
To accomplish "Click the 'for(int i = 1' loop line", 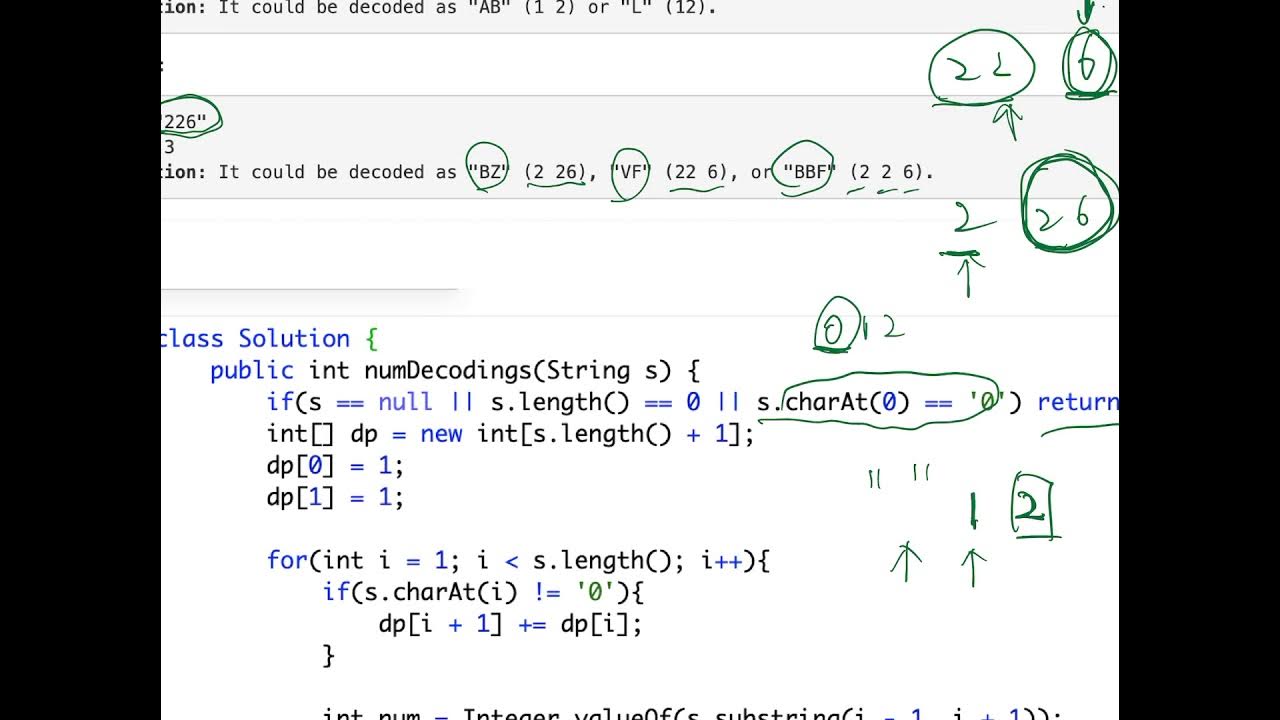I will coord(518,561).
